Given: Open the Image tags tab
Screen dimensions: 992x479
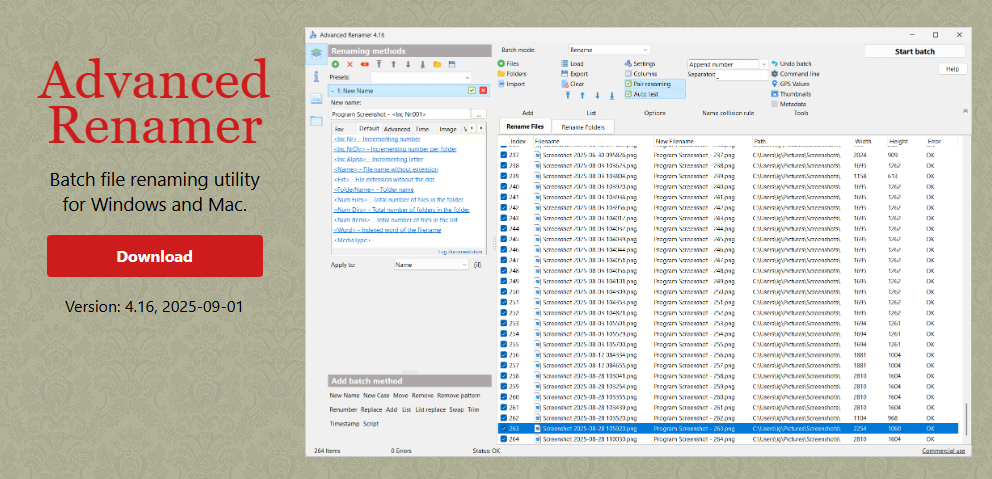Looking at the screenshot, I should click(x=448, y=129).
